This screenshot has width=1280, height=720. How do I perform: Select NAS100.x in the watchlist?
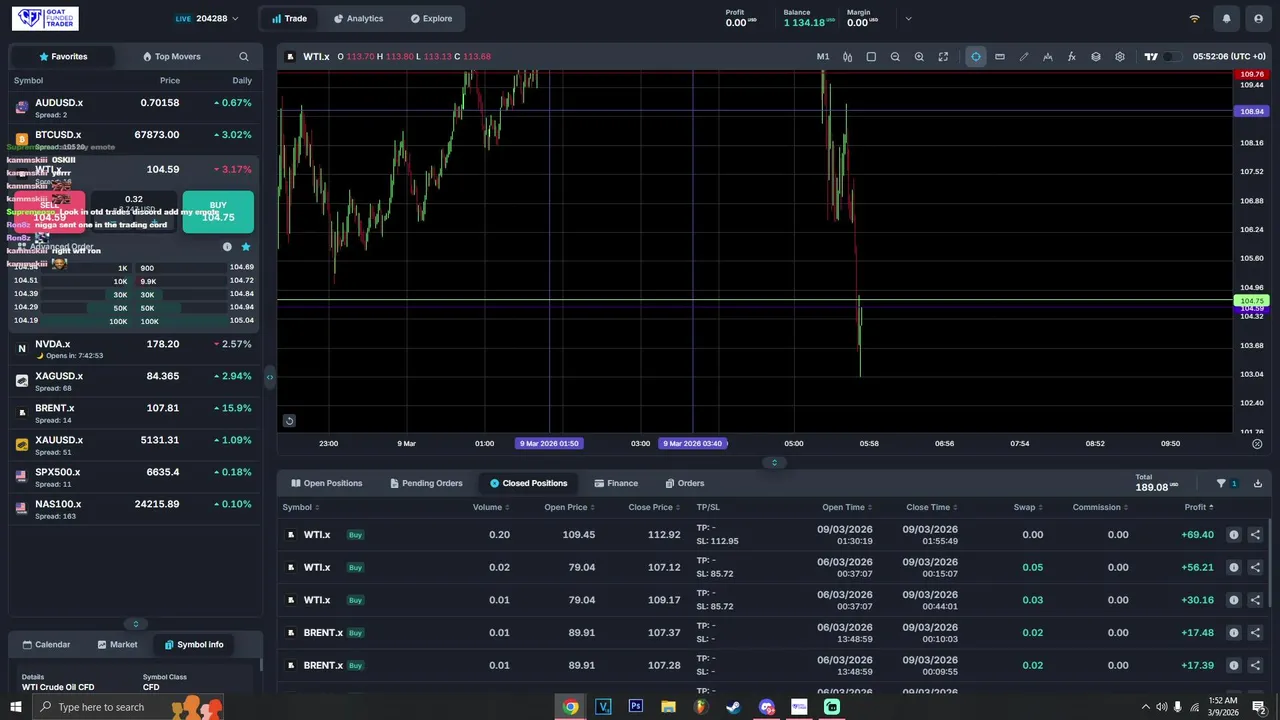pos(135,509)
